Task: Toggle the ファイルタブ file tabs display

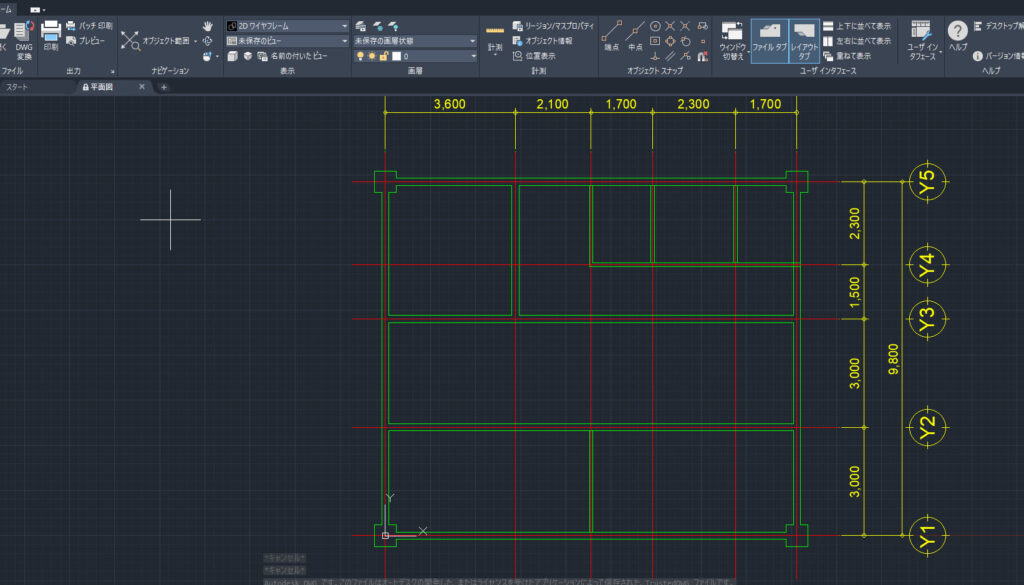Action: pyautogui.click(x=769, y=38)
